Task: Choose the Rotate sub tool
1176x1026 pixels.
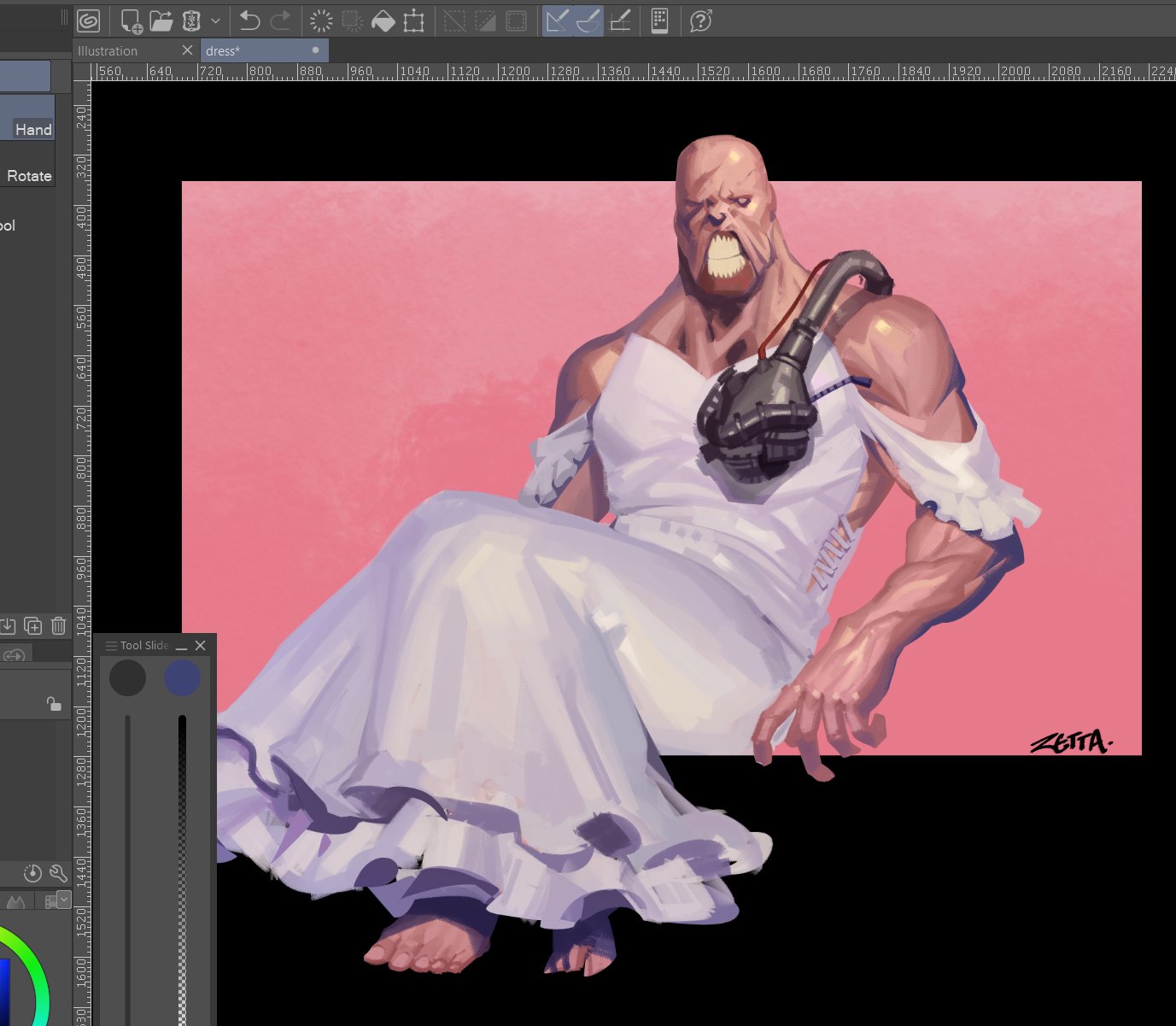Action: 29,176
